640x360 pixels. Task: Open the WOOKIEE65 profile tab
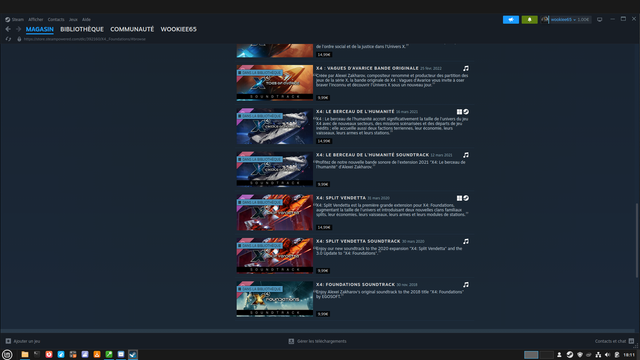point(178,29)
